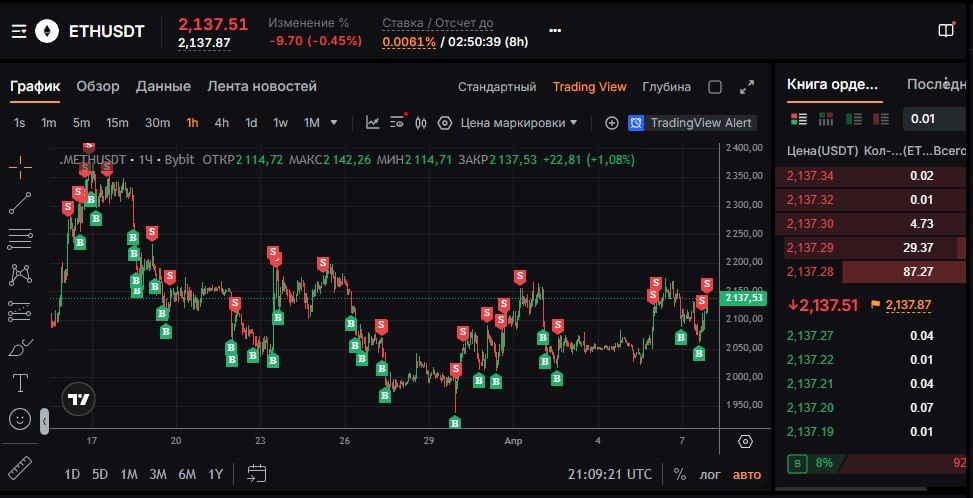Switch to the Обзор tab
The width and height of the screenshot is (973, 498).
coord(98,86)
